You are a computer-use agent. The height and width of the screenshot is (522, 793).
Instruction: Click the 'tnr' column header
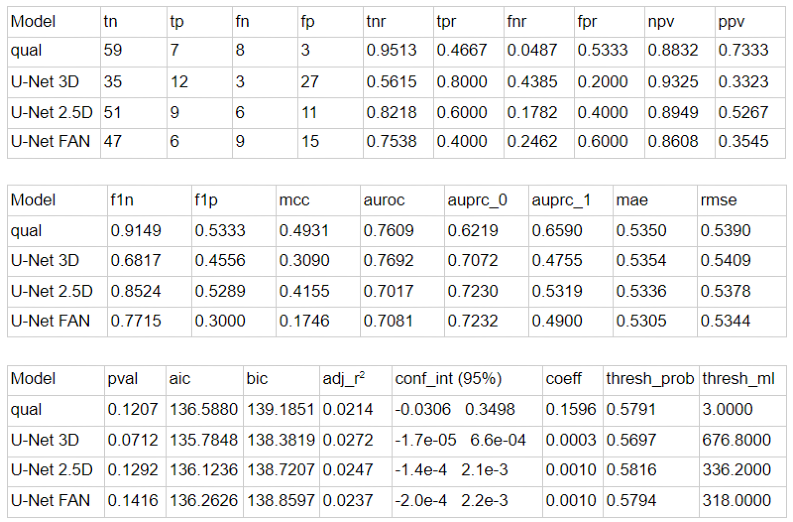tap(377, 21)
